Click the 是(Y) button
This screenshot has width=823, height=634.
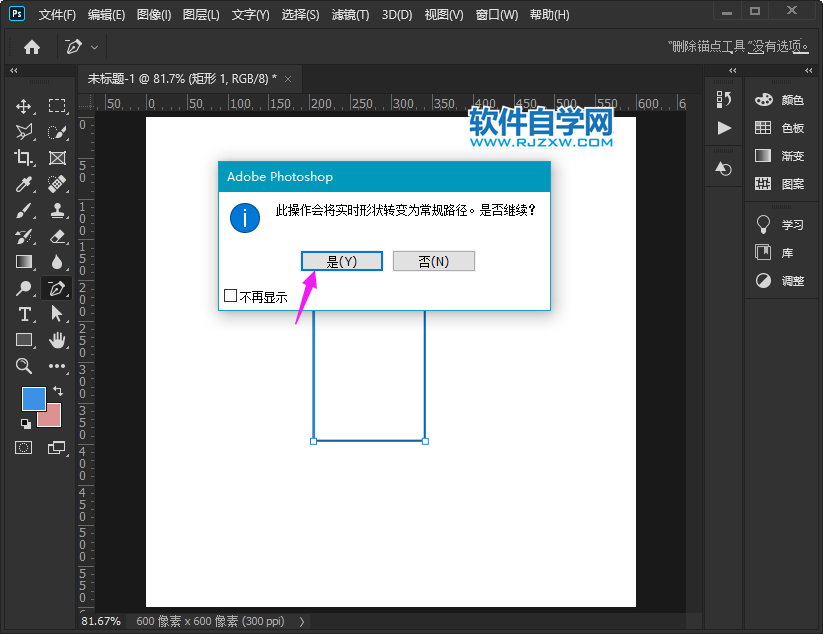[342, 261]
